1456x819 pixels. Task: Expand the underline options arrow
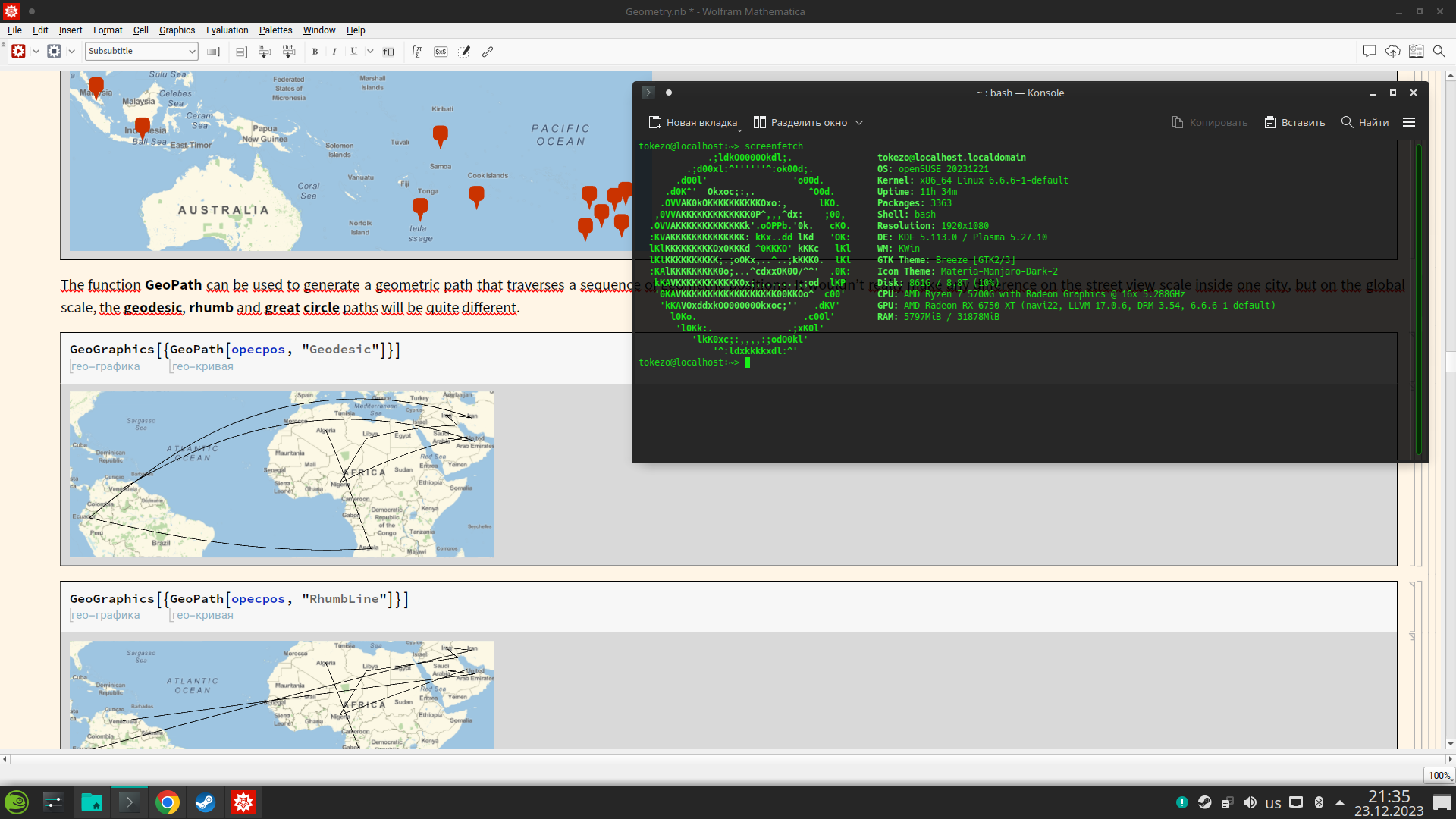point(370,52)
